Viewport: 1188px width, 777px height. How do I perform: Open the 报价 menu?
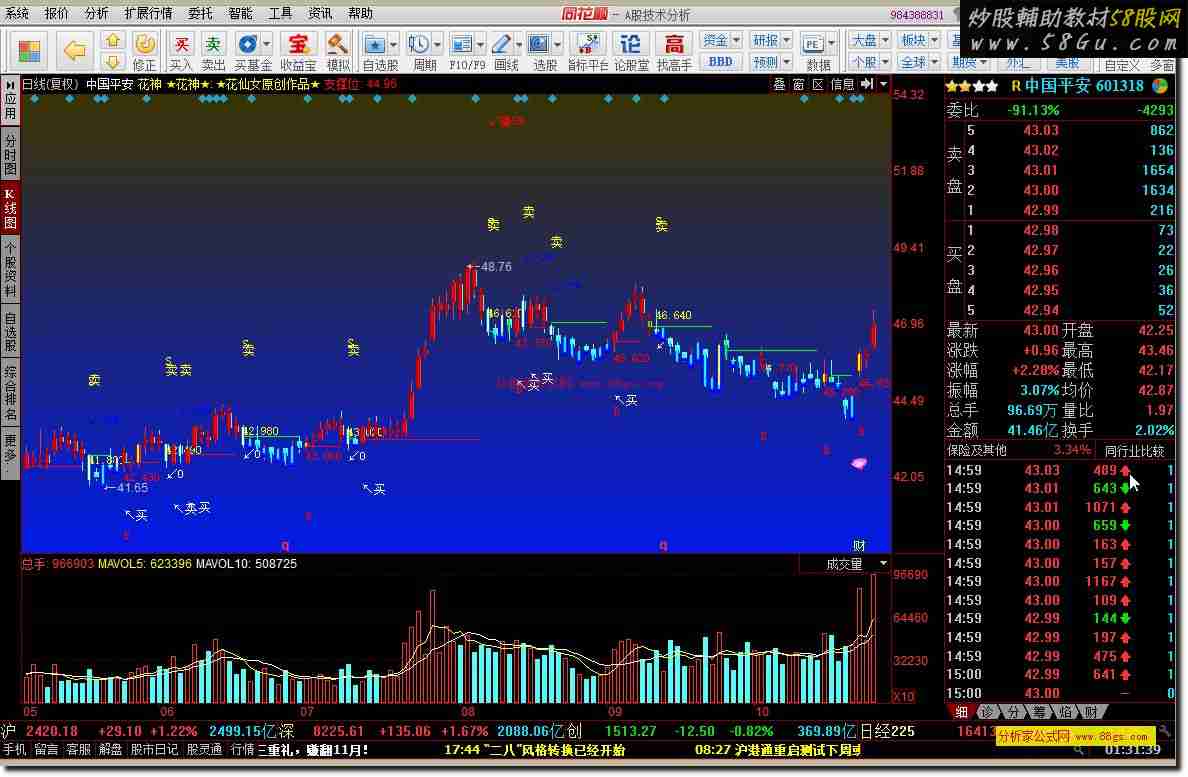[x=57, y=14]
